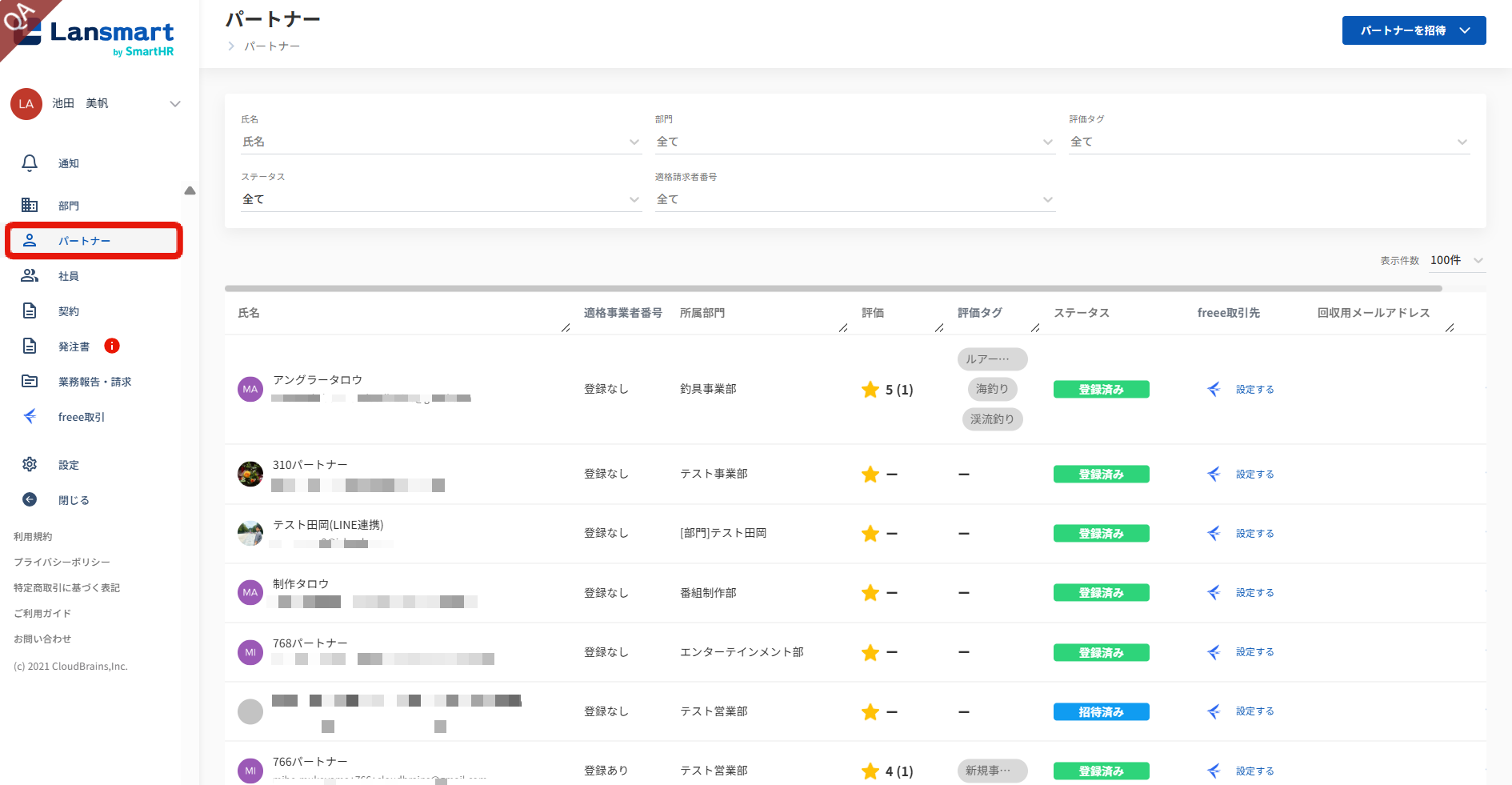Click the star rating icon for アングラータロウ
The height and width of the screenshot is (785, 1512).
[870, 390]
